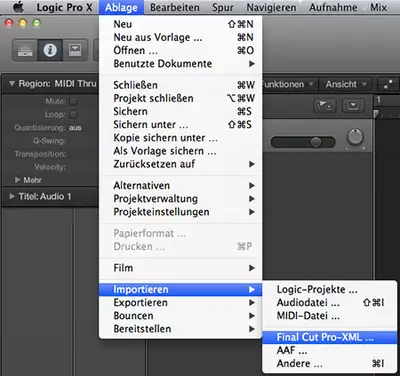This screenshot has width=400, height=376.
Task: Open the Bouncen submenu
Action: [x=181, y=316]
